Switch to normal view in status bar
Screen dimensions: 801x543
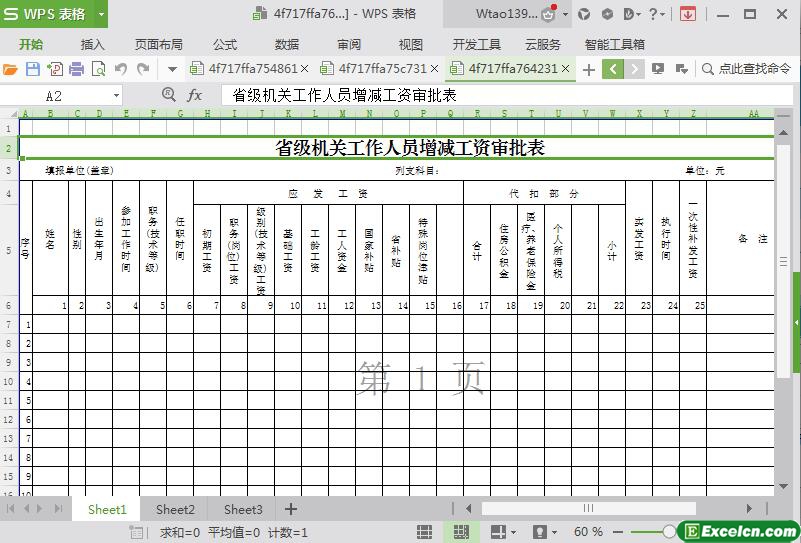point(424,532)
